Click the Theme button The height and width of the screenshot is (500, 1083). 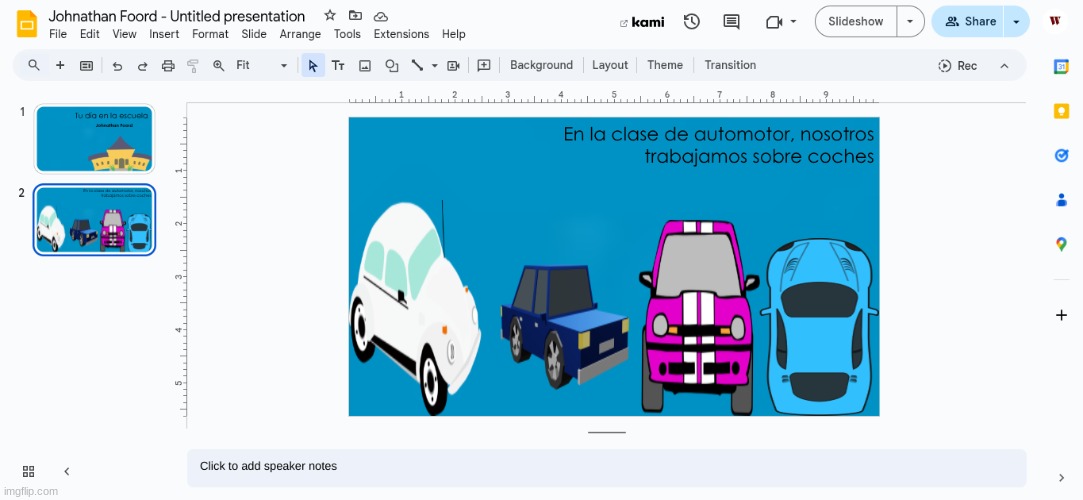click(665, 65)
